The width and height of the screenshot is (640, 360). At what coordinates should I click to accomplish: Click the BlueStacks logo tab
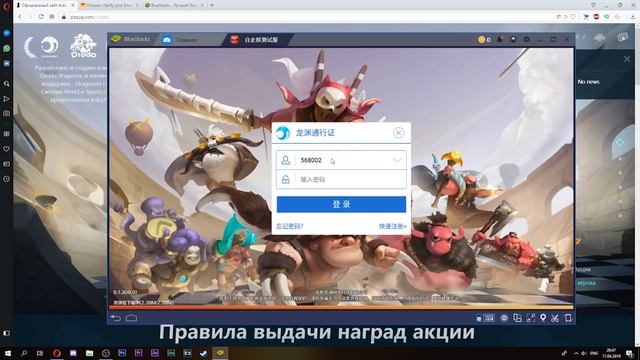click(131, 39)
